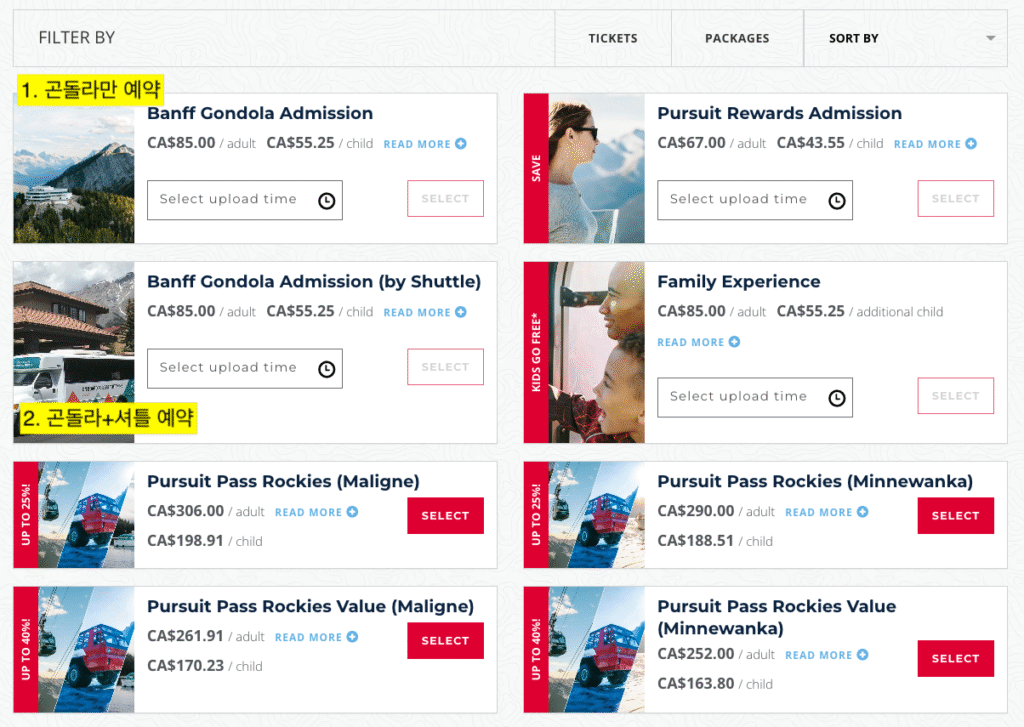The height and width of the screenshot is (727, 1024).
Task: Click Banff Gondola Admission (by Shuttle) title
Action: [314, 282]
